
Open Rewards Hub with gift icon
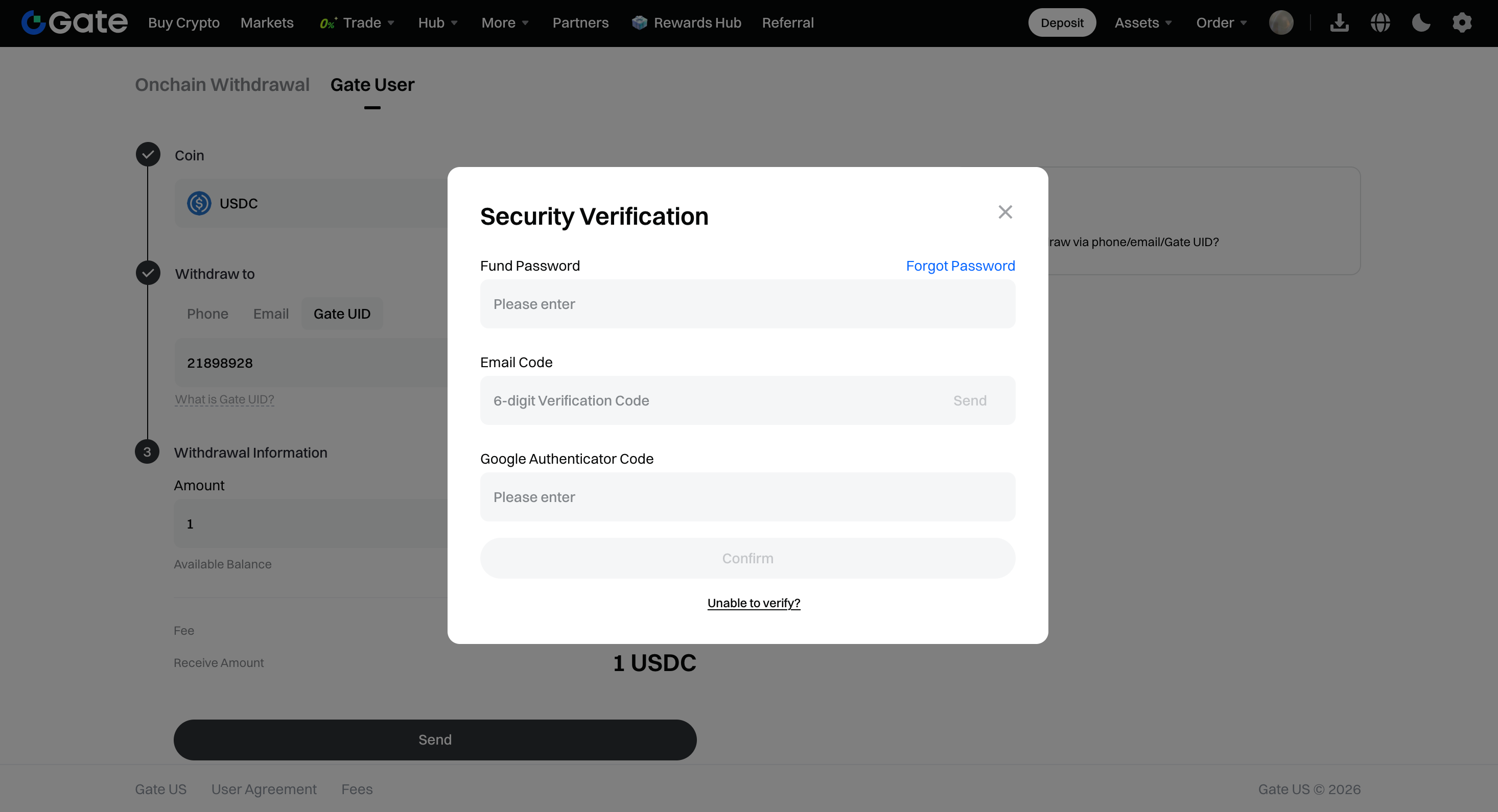[686, 22]
